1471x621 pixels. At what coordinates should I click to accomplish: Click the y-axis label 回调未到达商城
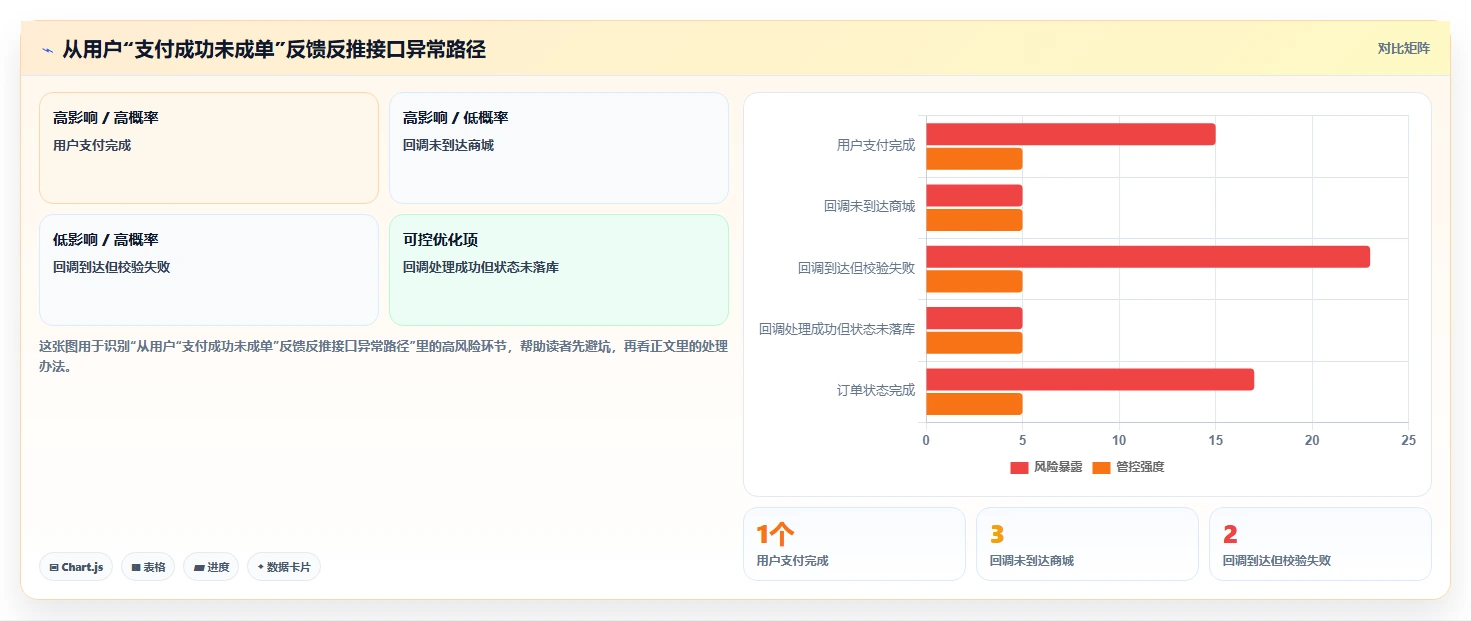869,206
